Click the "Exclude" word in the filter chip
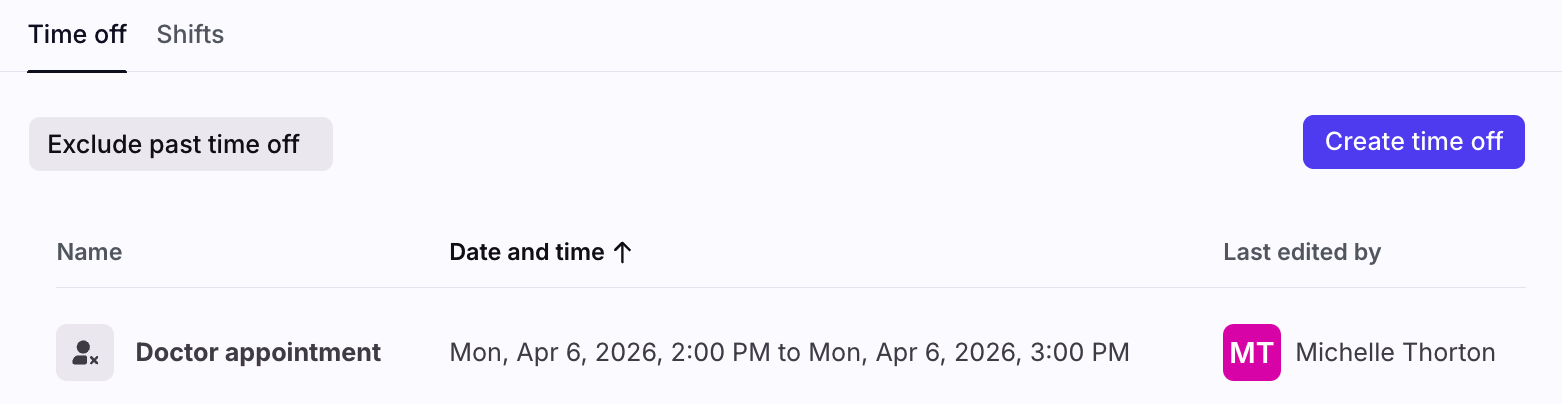This screenshot has height=404, width=1562. [95, 144]
